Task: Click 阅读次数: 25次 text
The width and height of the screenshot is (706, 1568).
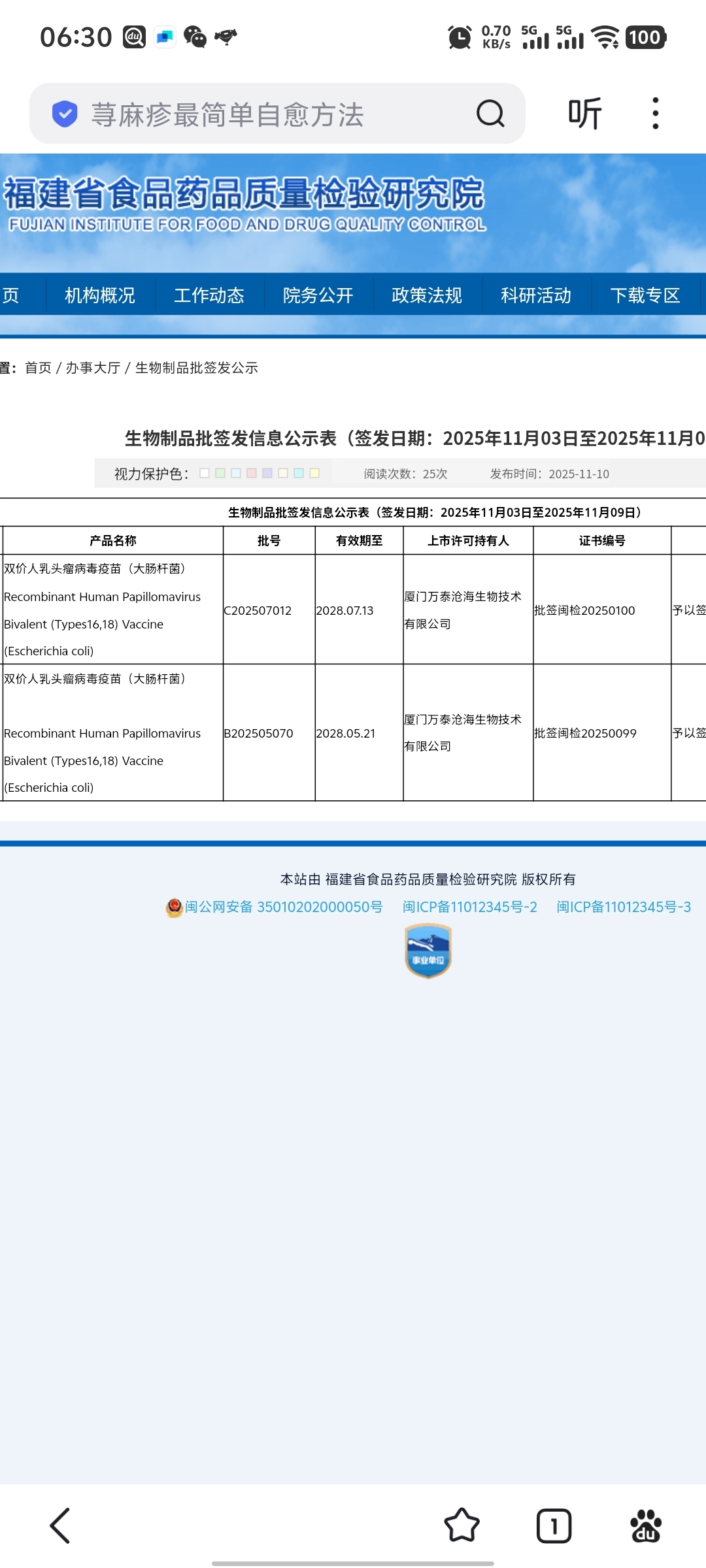Action: pos(405,474)
